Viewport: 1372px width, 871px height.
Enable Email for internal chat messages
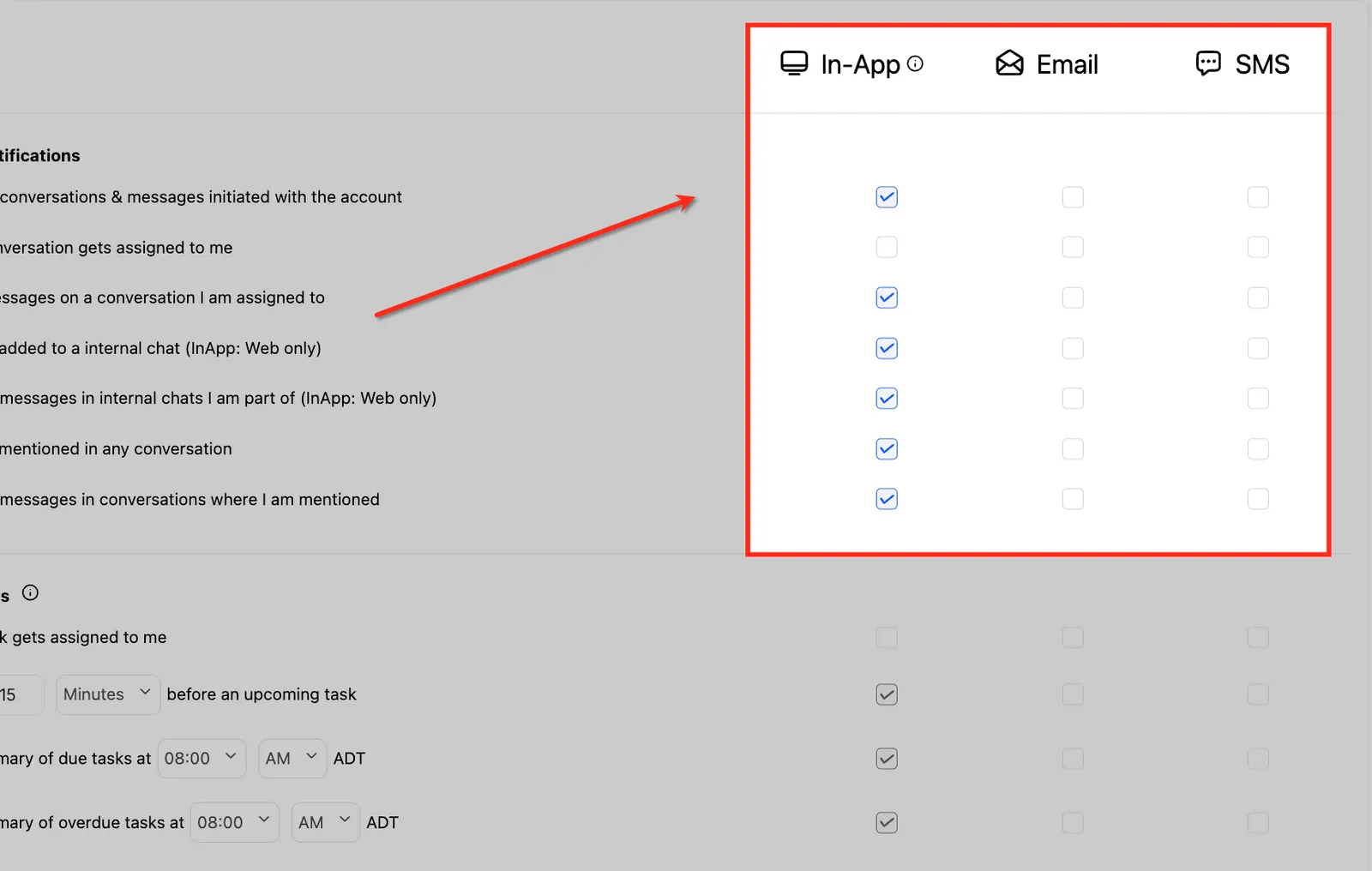click(1073, 399)
